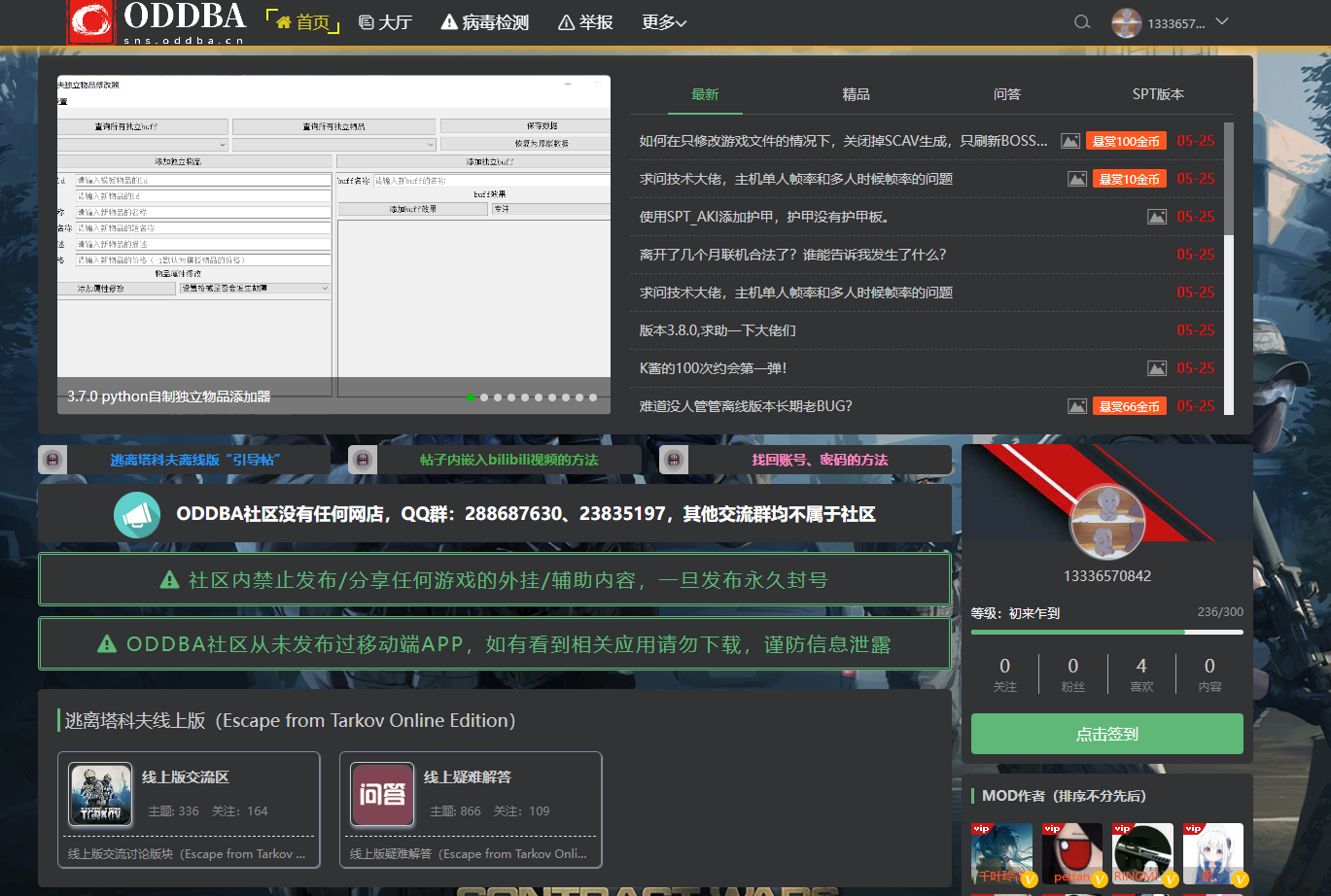The height and width of the screenshot is (896, 1331).
Task: Click warning icon on 禁止发布外挂 notice
Action: (169, 580)
